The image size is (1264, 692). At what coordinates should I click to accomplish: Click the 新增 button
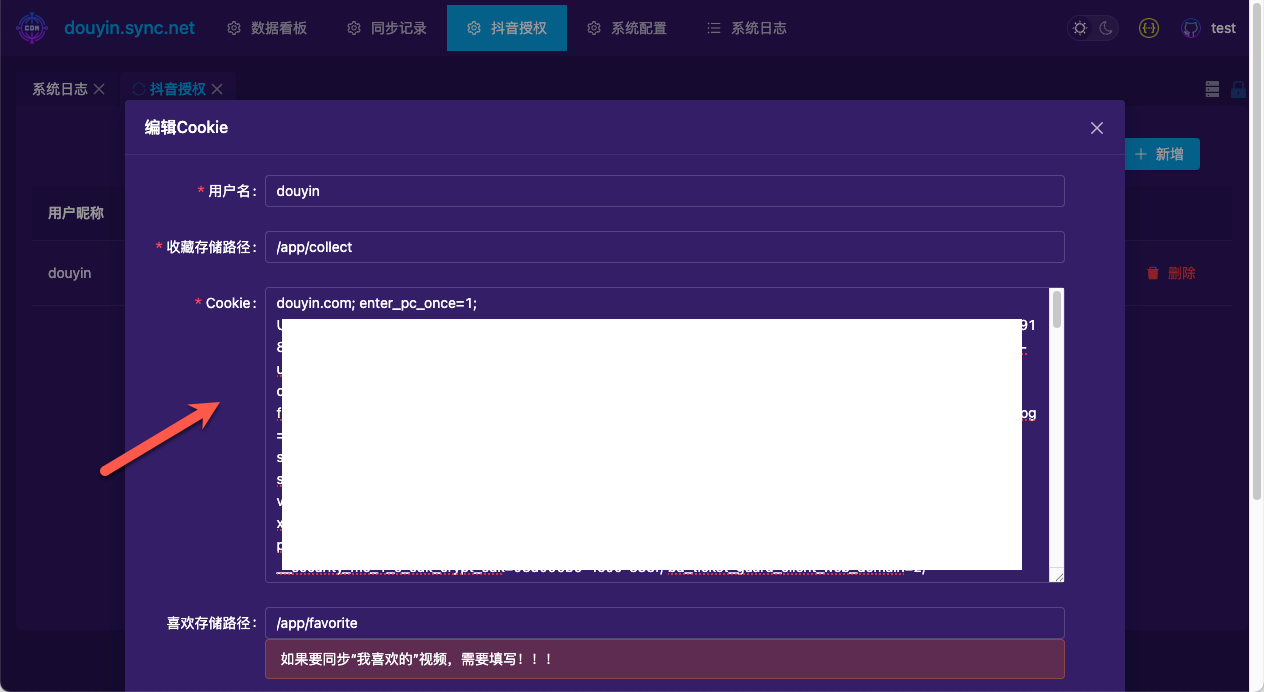click(x=1162, y=153)
